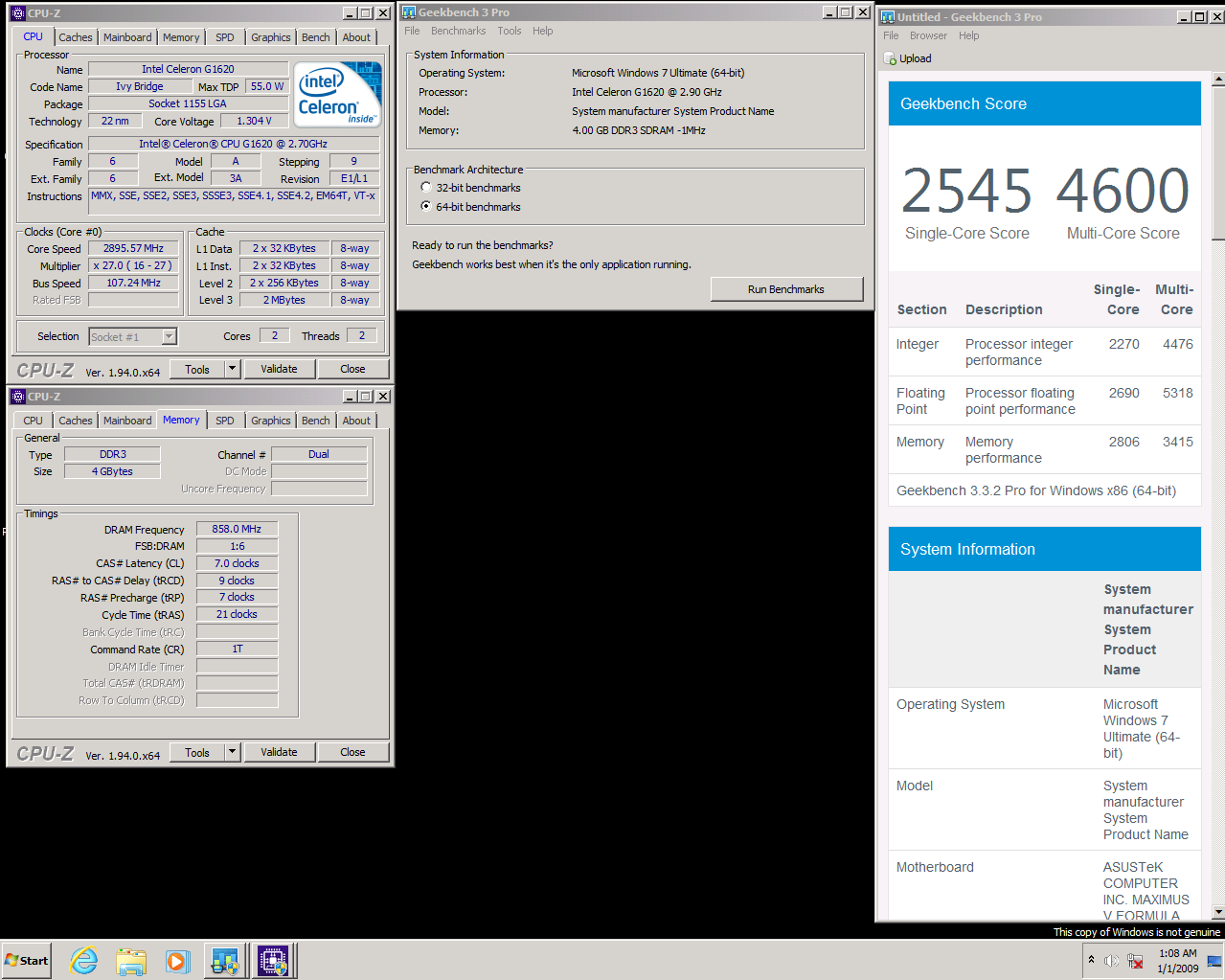Open Benchmarks menu in Geekbench 3 Pro

[458, 31]
